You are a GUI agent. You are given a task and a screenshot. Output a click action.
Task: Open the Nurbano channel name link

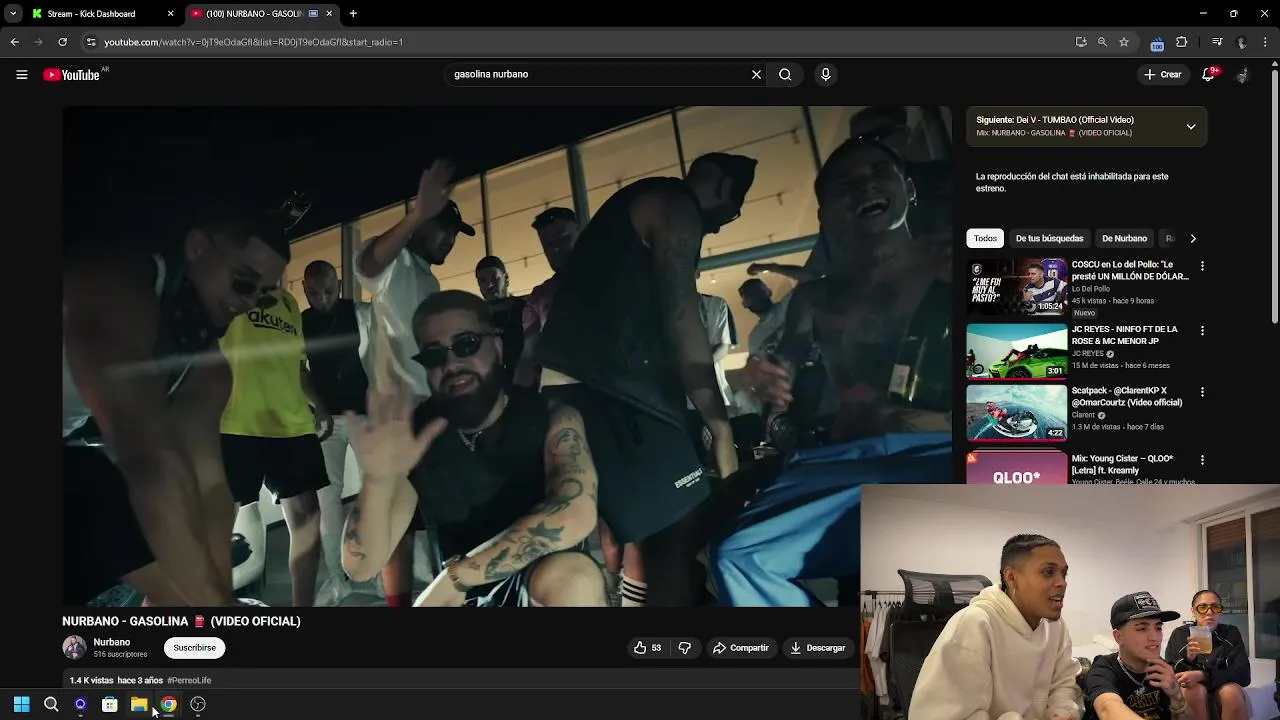[112, 642]
